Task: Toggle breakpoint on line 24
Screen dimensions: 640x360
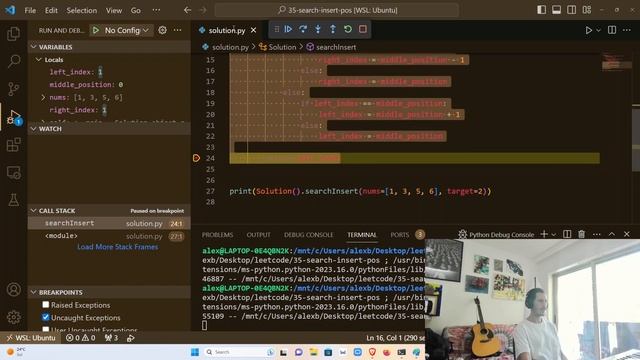Action: click(196, 158)
